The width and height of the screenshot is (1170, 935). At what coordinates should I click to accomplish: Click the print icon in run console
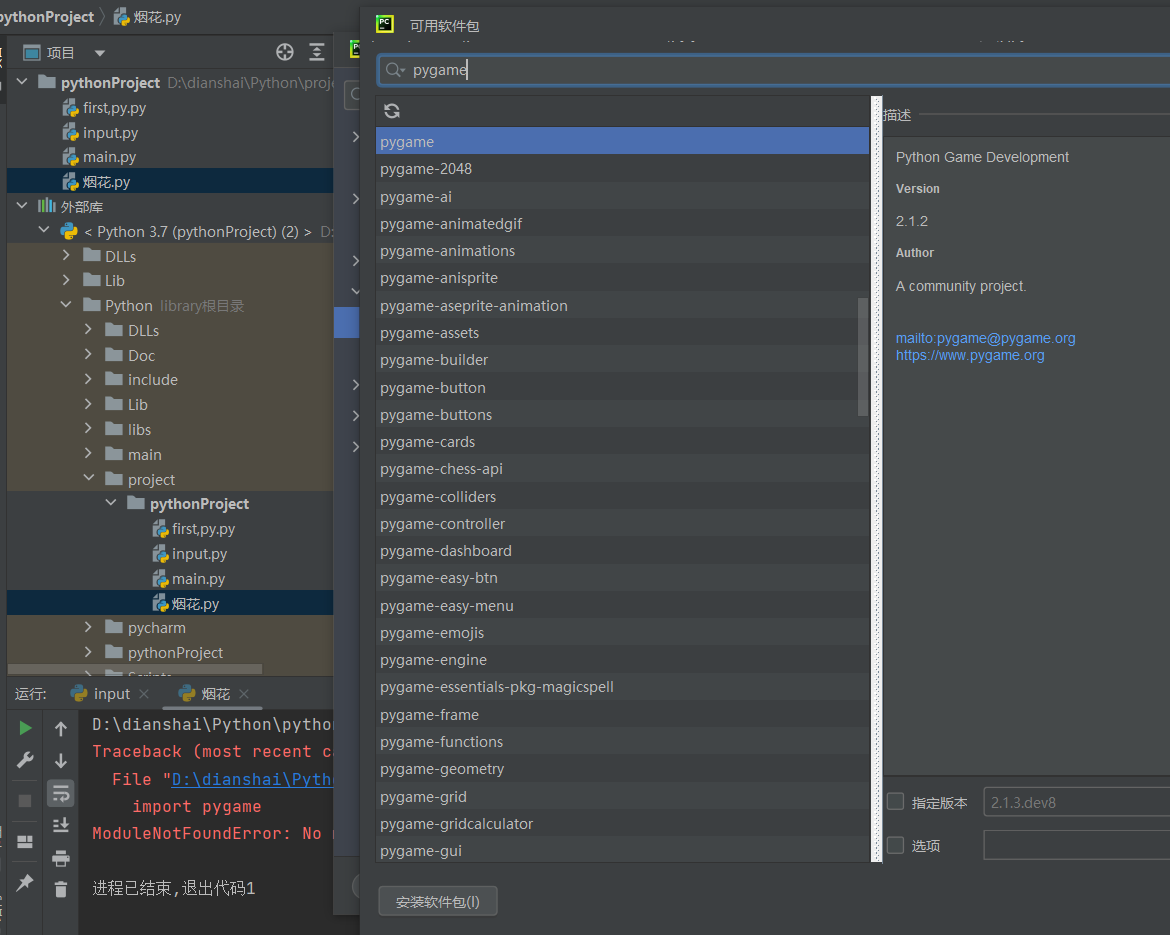(x=61, y=858)
